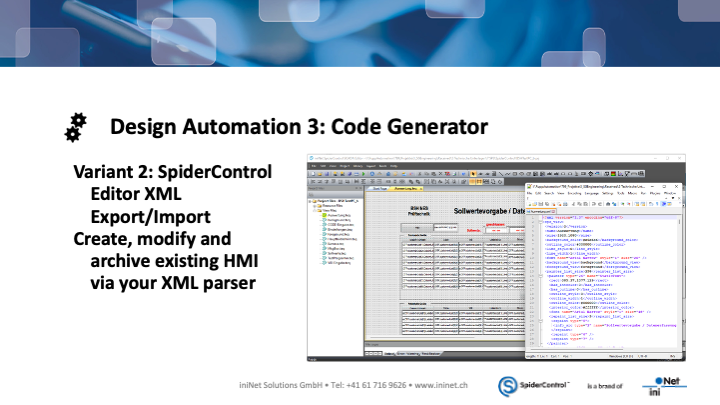Open Notepad++ Encoding menu
Image resolution: width=720 pixels, height=405 pixels.
pos(574,193)
